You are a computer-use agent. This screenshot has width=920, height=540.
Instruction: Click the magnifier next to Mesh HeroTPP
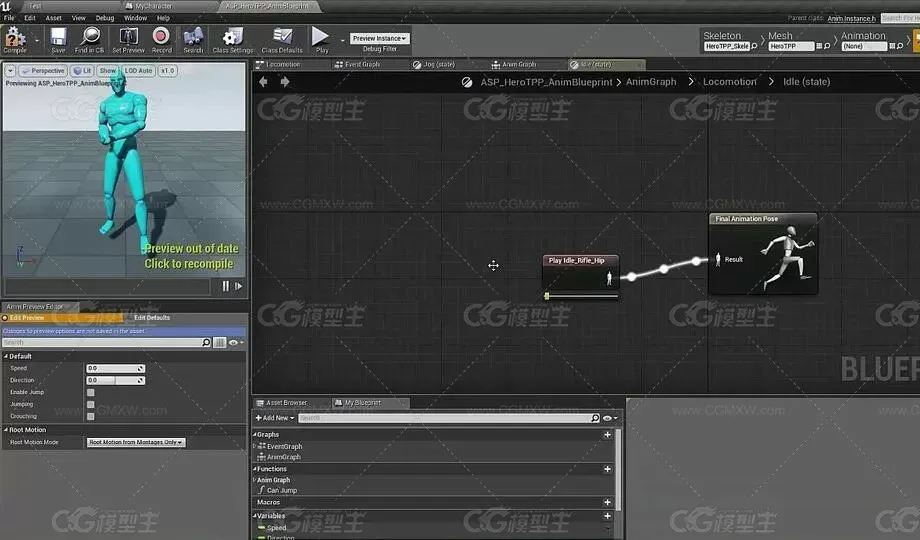coord(827,46)
